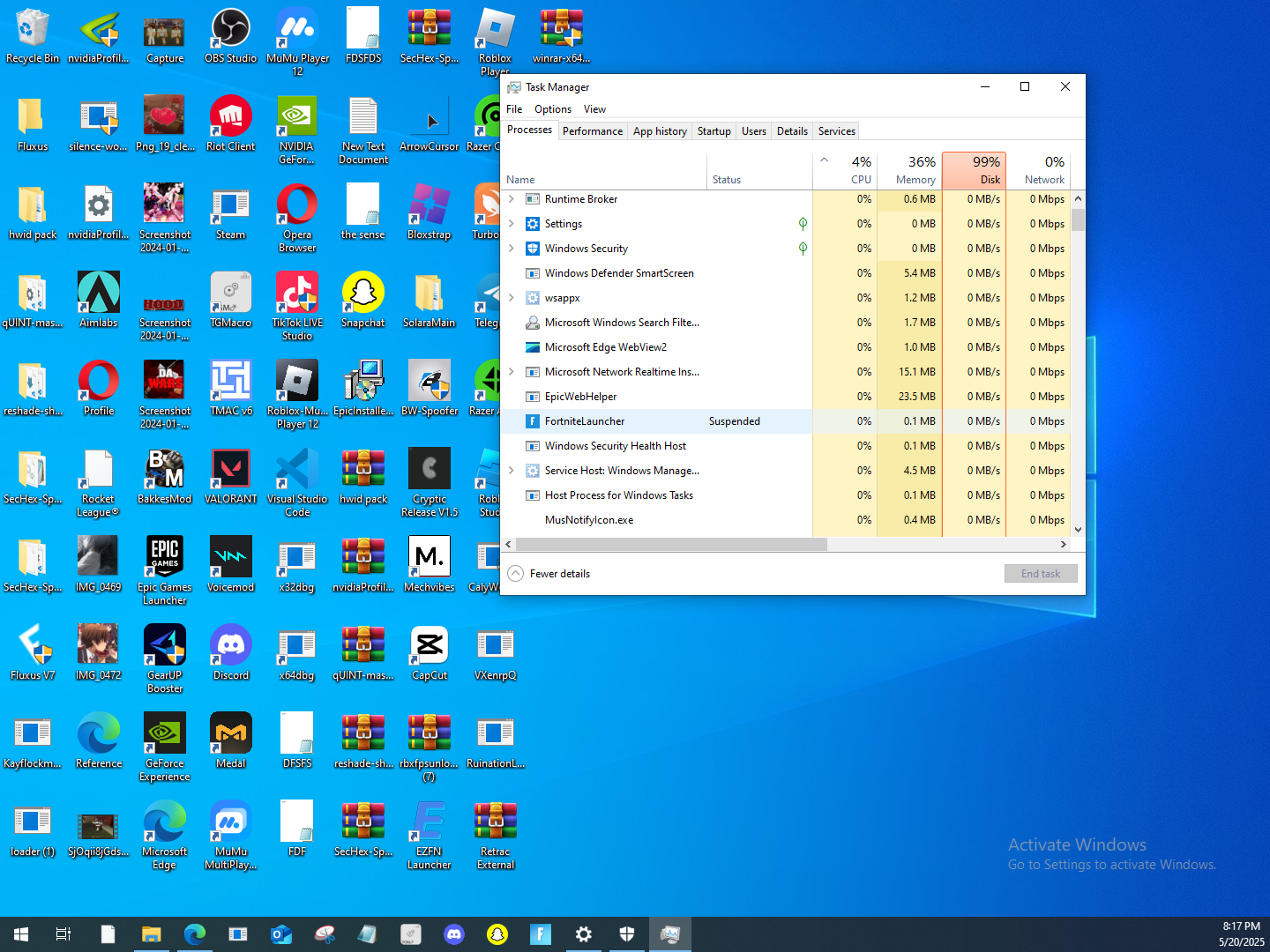Switch to the Performance tab
Image resolution: width=1270 pixels, height=952 pixels.
pyautogui.click(x=592, y=131)
